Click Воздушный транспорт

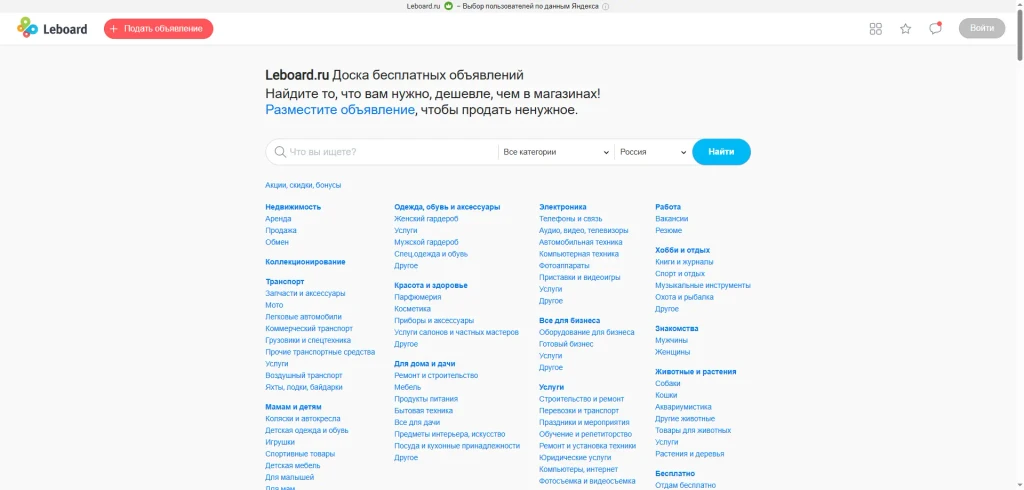click(304, 376)
